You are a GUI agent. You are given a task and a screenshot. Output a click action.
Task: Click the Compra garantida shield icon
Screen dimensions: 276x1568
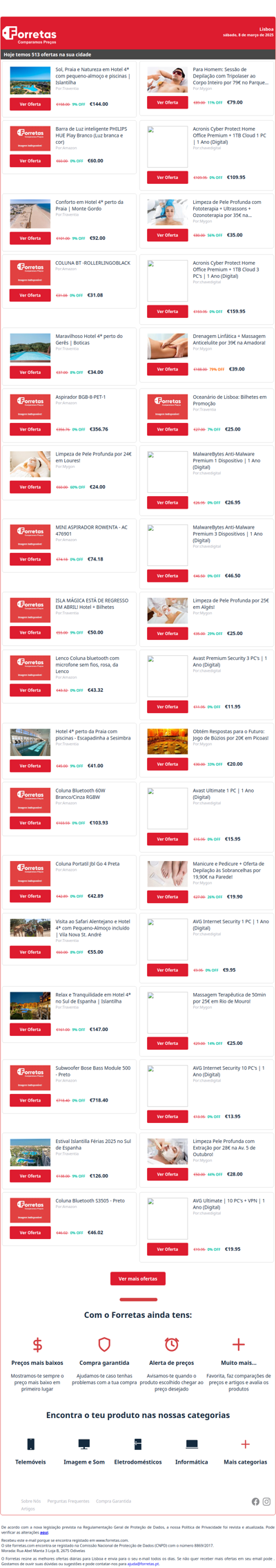(x=104, y=1343)
